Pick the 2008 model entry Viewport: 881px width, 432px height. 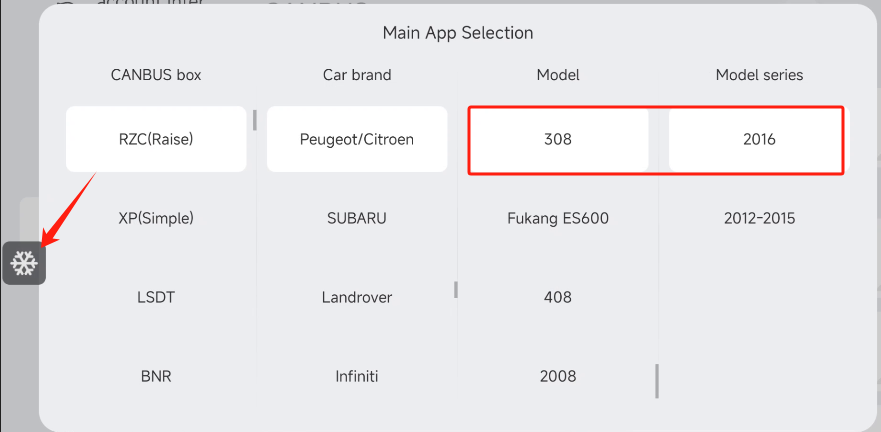[x=558, y=376]
